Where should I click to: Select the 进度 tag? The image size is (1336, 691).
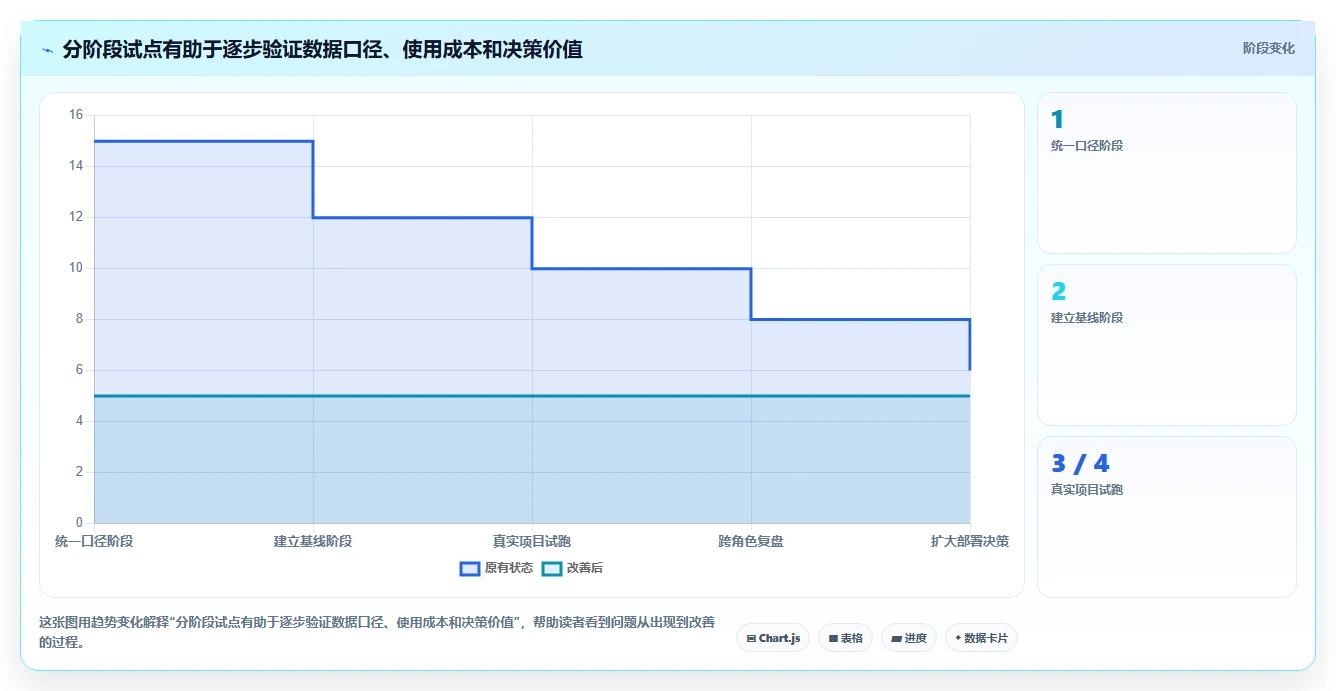click(x=909, y=638)
